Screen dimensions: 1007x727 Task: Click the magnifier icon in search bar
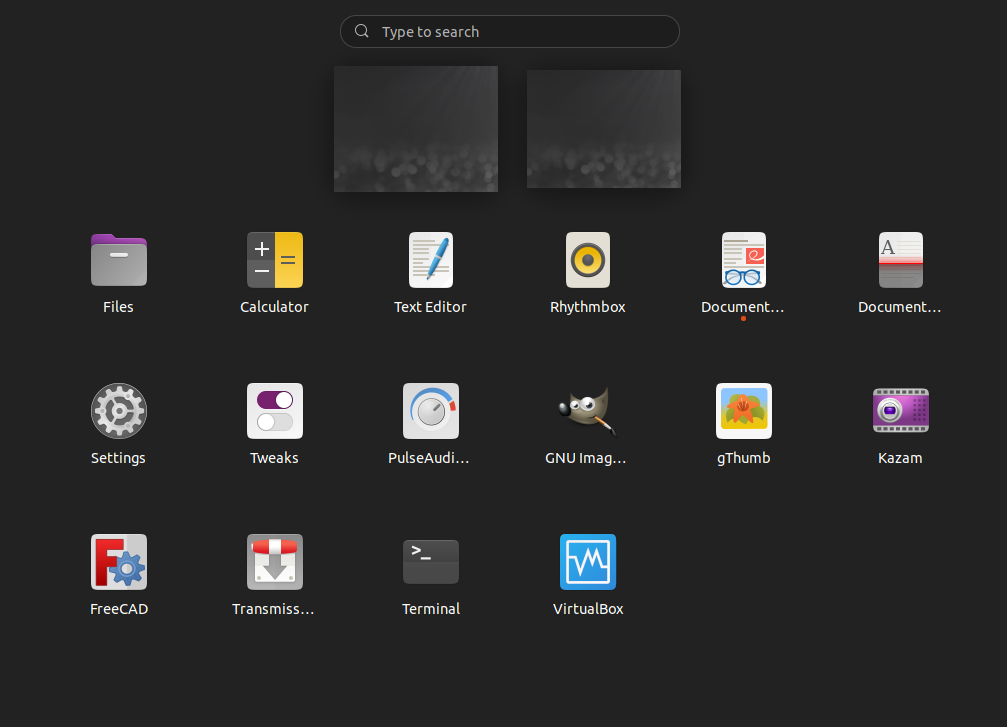tap(362, 31)
